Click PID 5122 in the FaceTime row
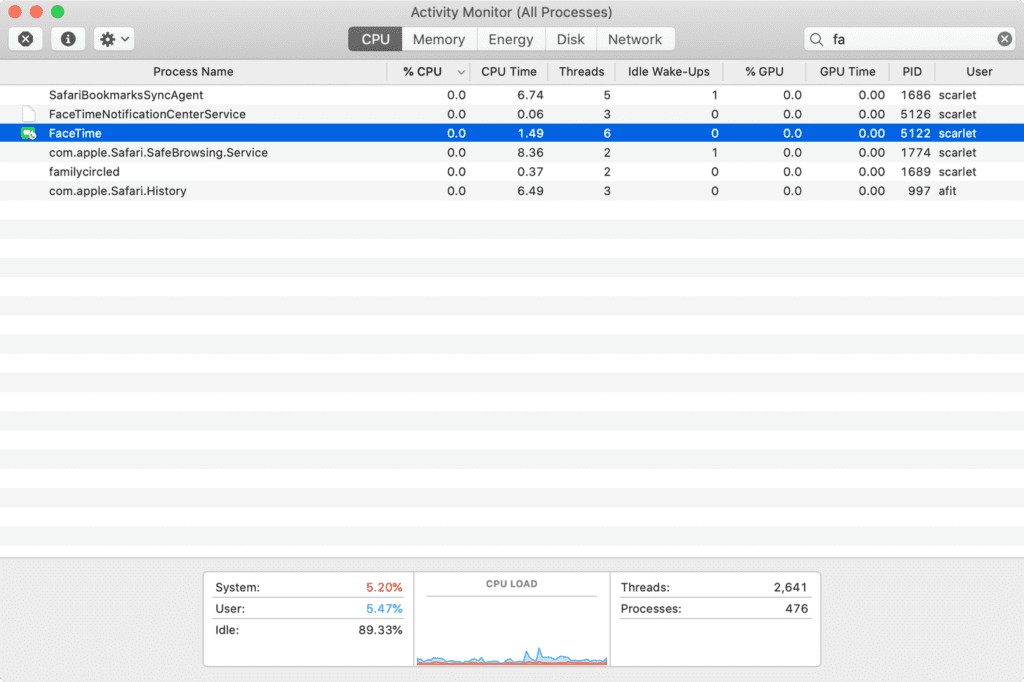Image resolution: width=1024 pixels, height=682 pixels. tap(915, 133)
